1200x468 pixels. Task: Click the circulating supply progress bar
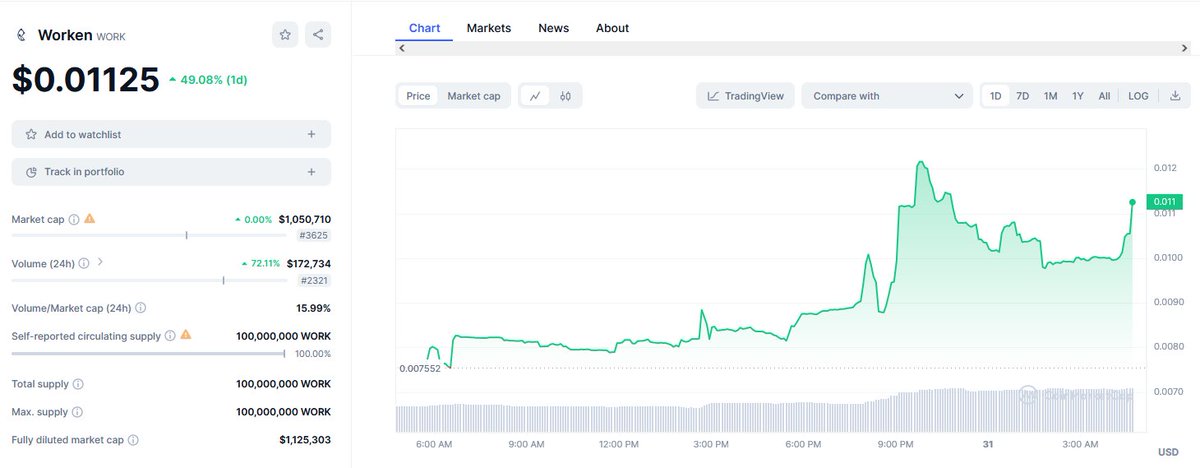[x=148, y=353]
